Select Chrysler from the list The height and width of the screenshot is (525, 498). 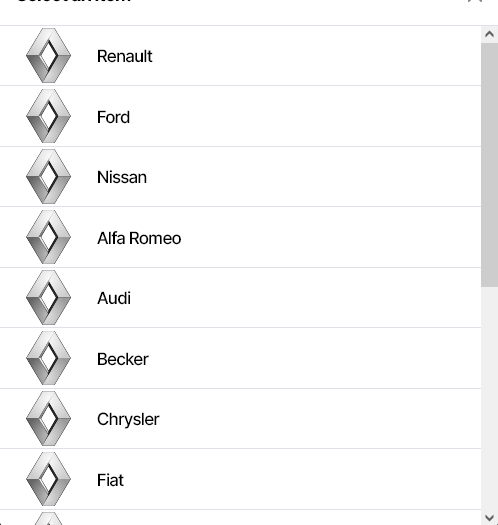coord(240,419)
